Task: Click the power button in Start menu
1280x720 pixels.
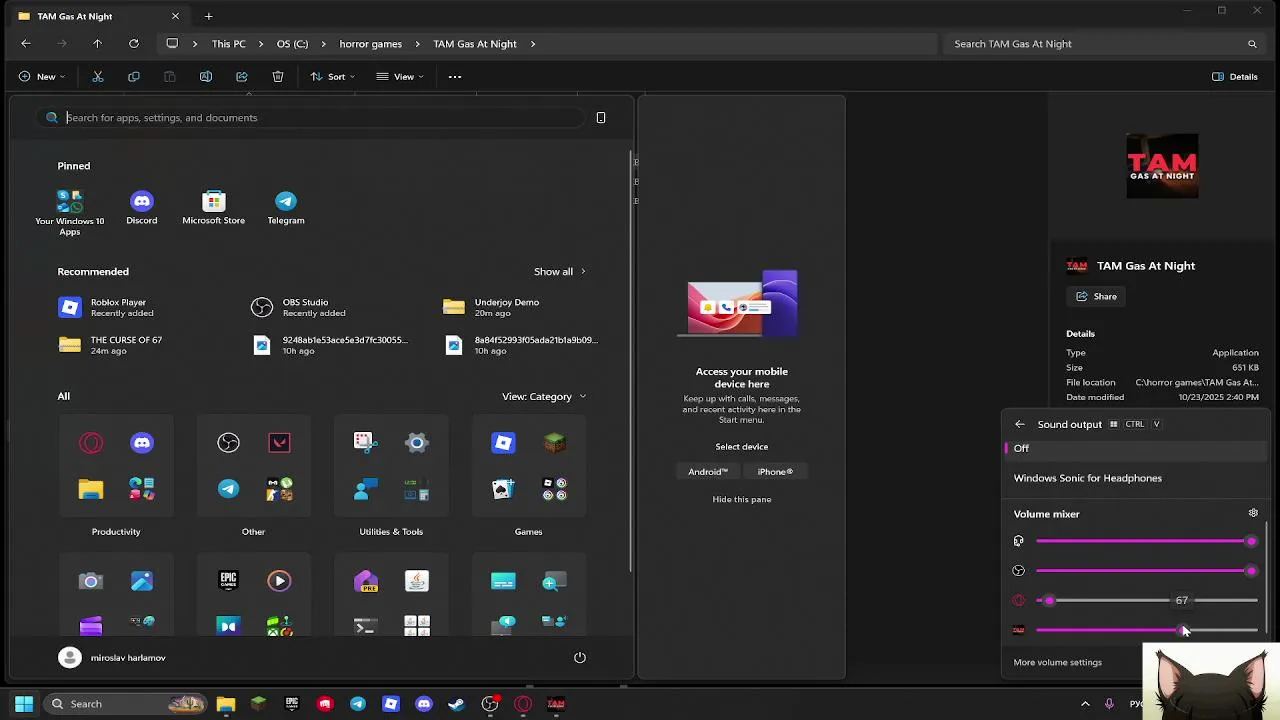Action: point(579,658)
